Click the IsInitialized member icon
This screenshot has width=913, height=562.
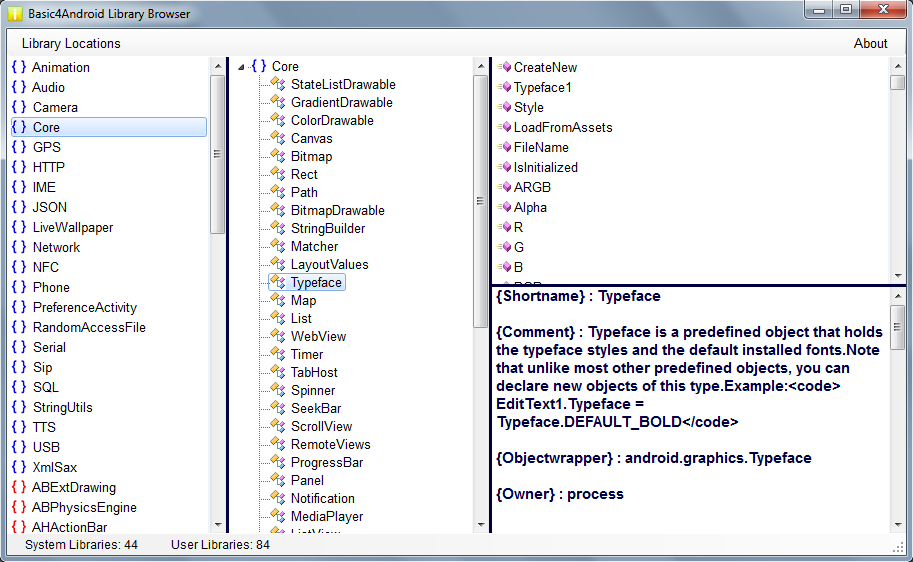pos(505,167)
